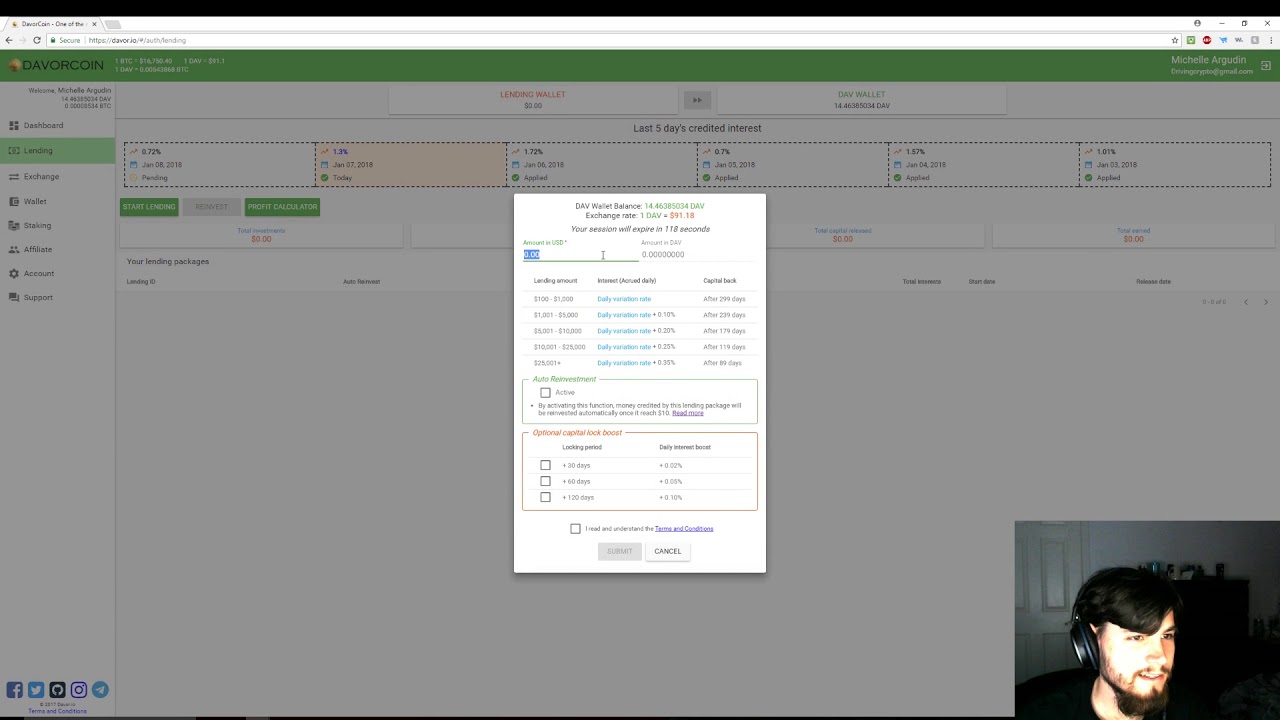
Task: Click the Dashboard sidebar icon
Action: click(x=14, y=126)
